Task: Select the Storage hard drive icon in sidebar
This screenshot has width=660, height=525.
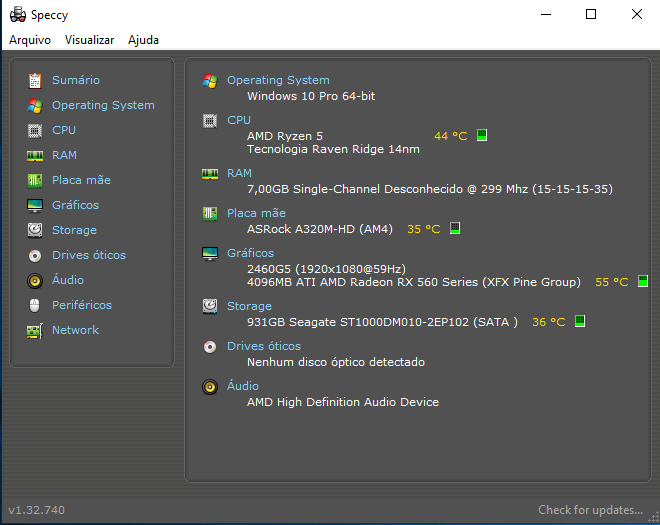Action: 35,230
